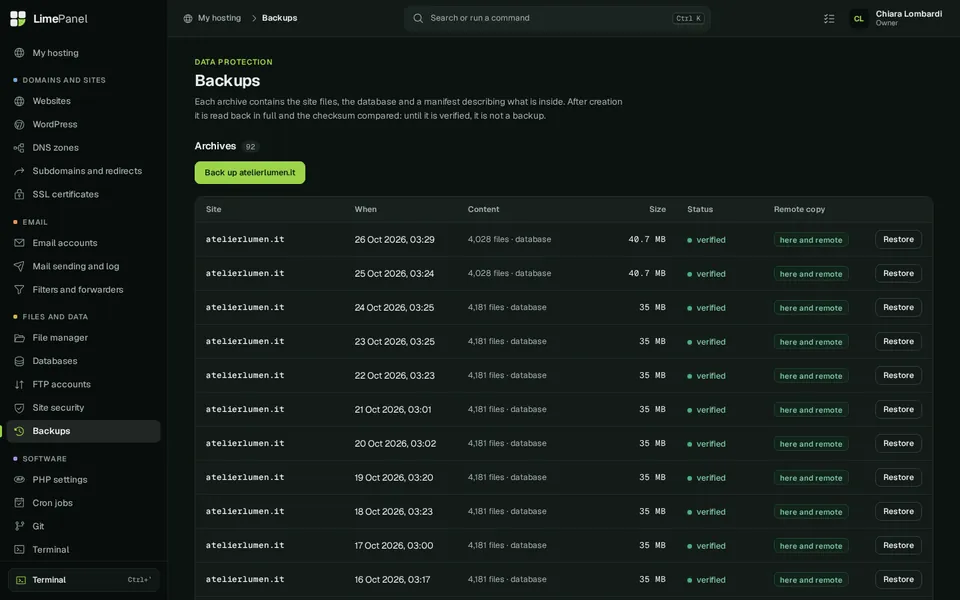The width and height of the screenshot is (960, 600).
Task: Go to Cron jobs
Action: click(83, 503)
